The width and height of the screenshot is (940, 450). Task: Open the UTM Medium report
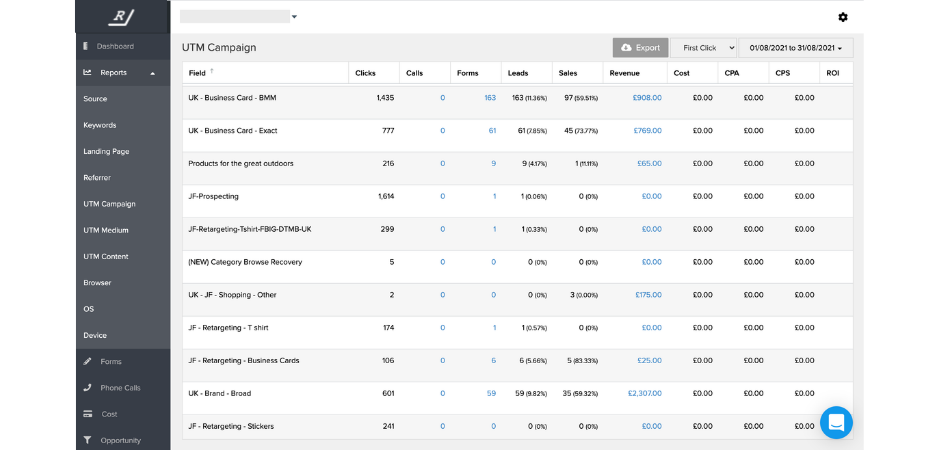click(106, 230)
